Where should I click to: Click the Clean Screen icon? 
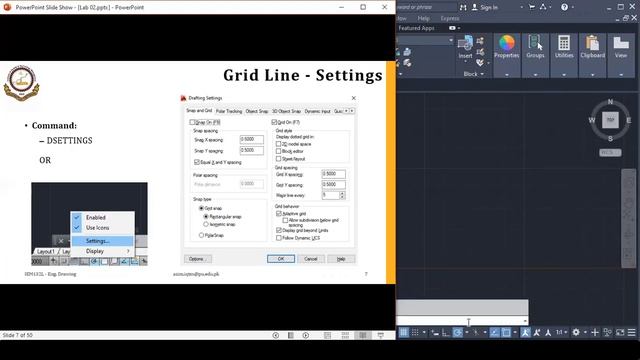click(x=620, y=332)
